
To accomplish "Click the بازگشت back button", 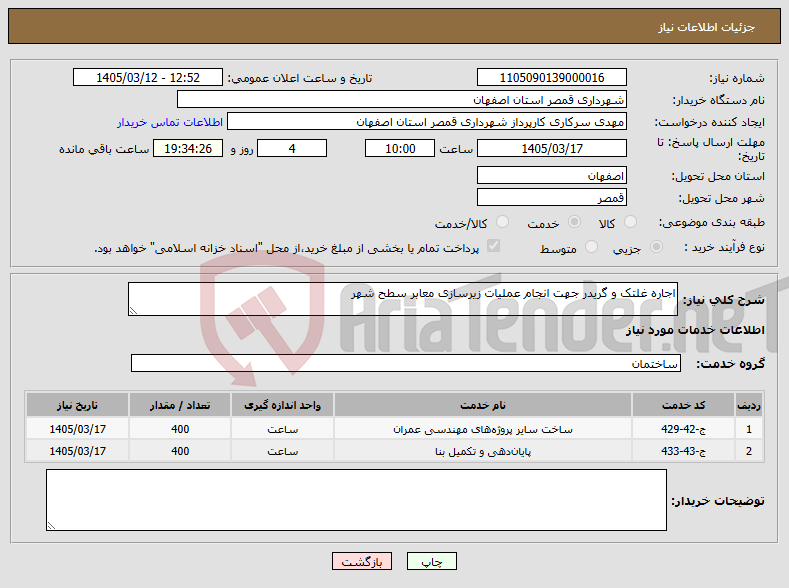I will coord(362,561).
